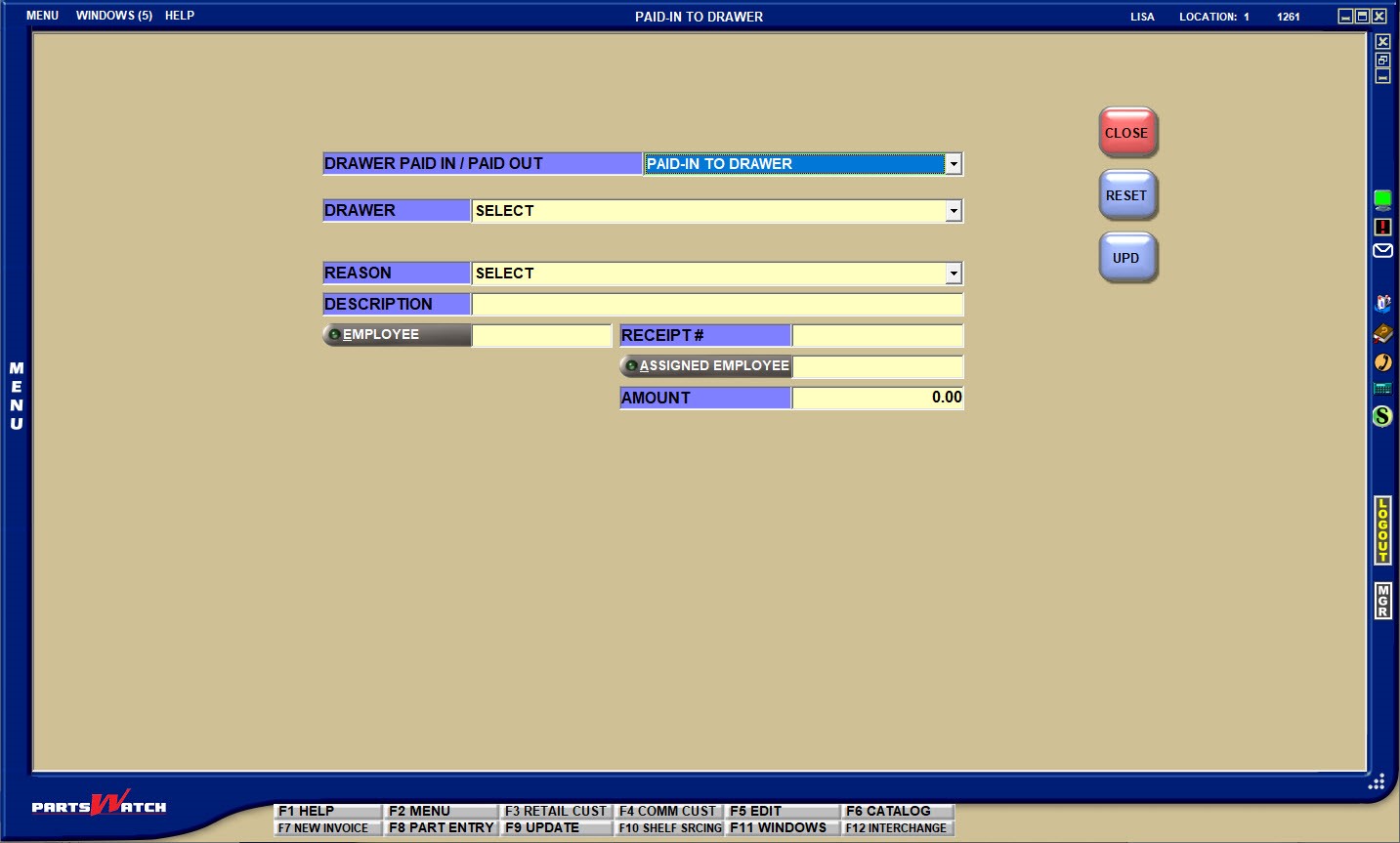Click the vertical LOGOUT button
1400x843 pixels.
point(1382,530)
